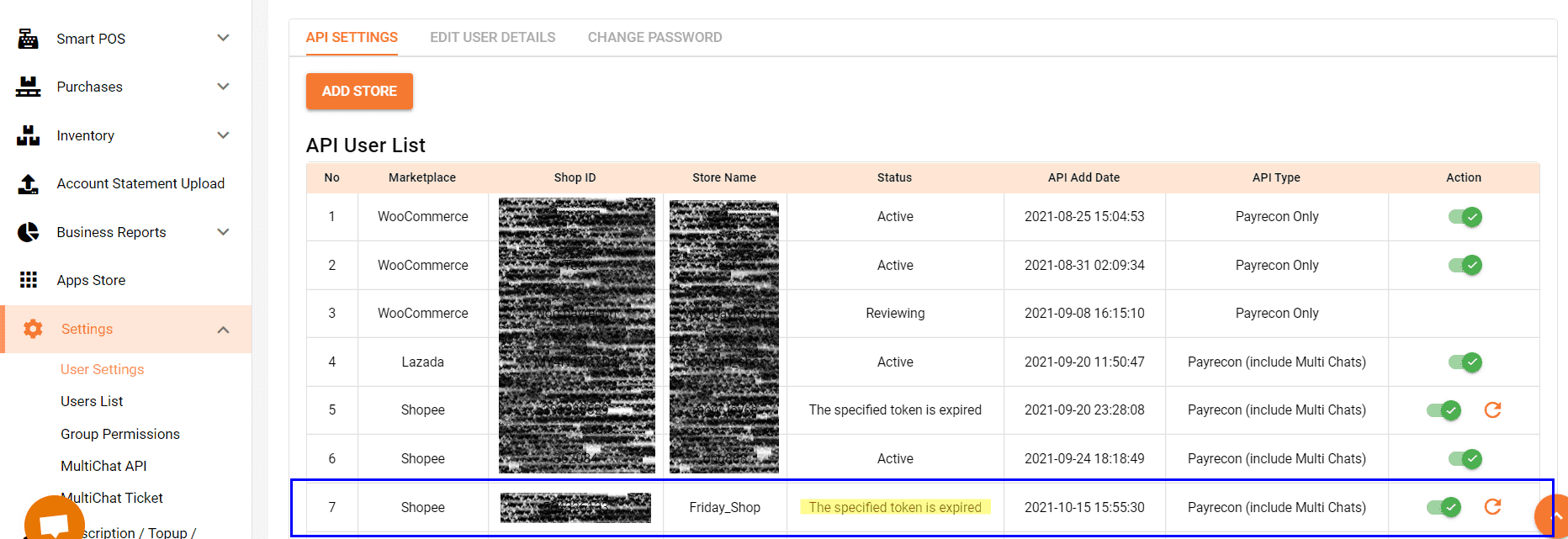The image size is (1568, 539).
Task: Open the API SETTINGS tab
Action: [x=352, y=37]
